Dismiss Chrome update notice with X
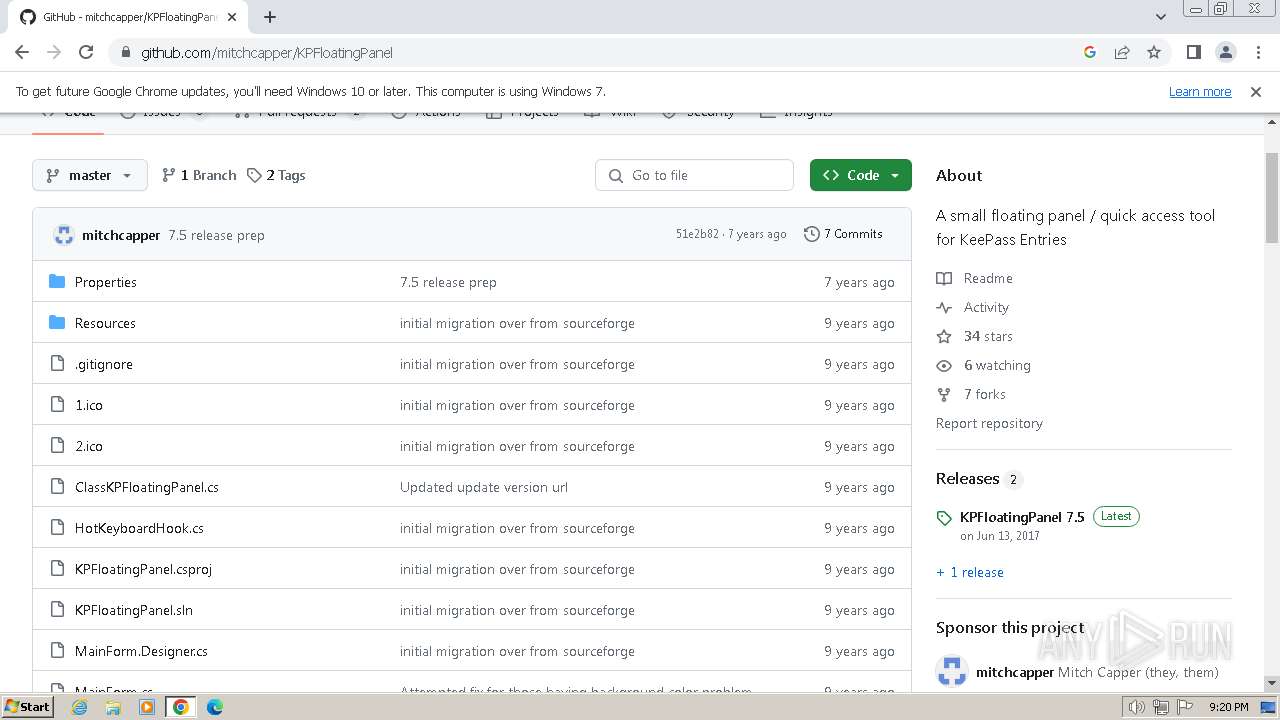1280x720 pixels. click(1256, 91)
